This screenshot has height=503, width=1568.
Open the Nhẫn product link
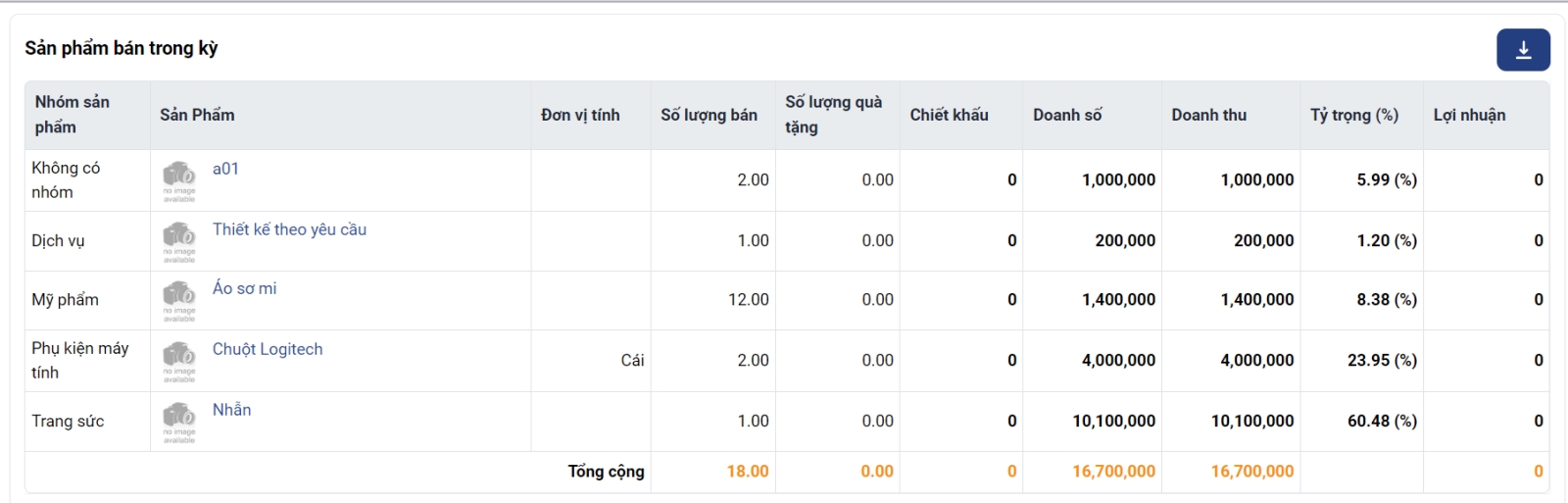231,410
